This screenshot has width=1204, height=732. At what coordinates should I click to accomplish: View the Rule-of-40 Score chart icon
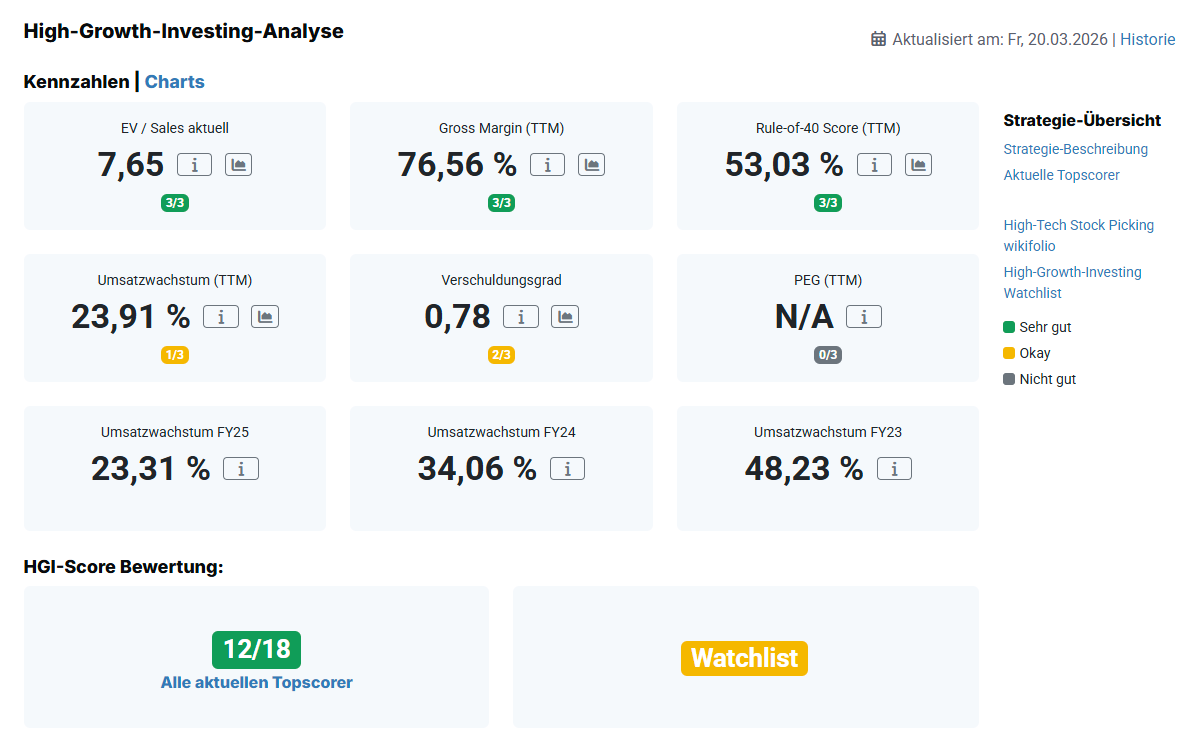(918, 165)
